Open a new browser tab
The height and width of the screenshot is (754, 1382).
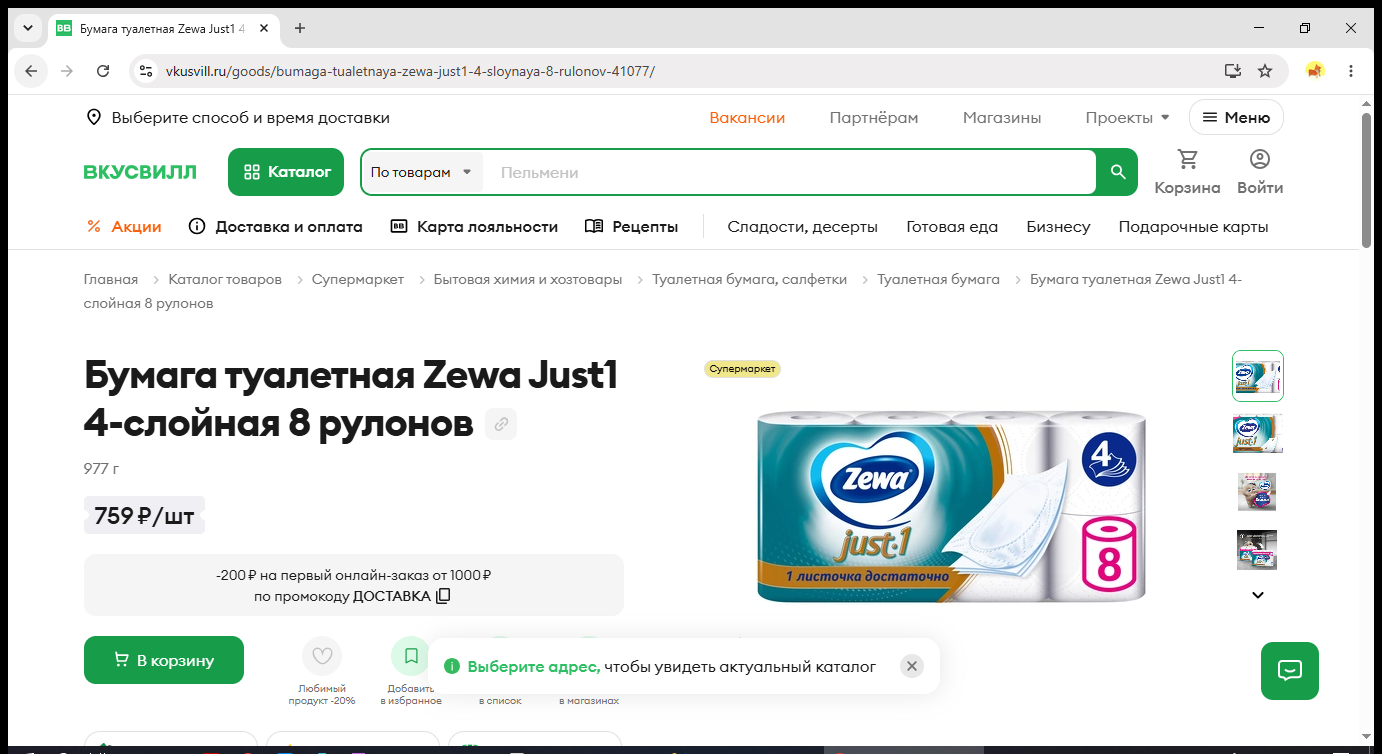pos(300,28)
